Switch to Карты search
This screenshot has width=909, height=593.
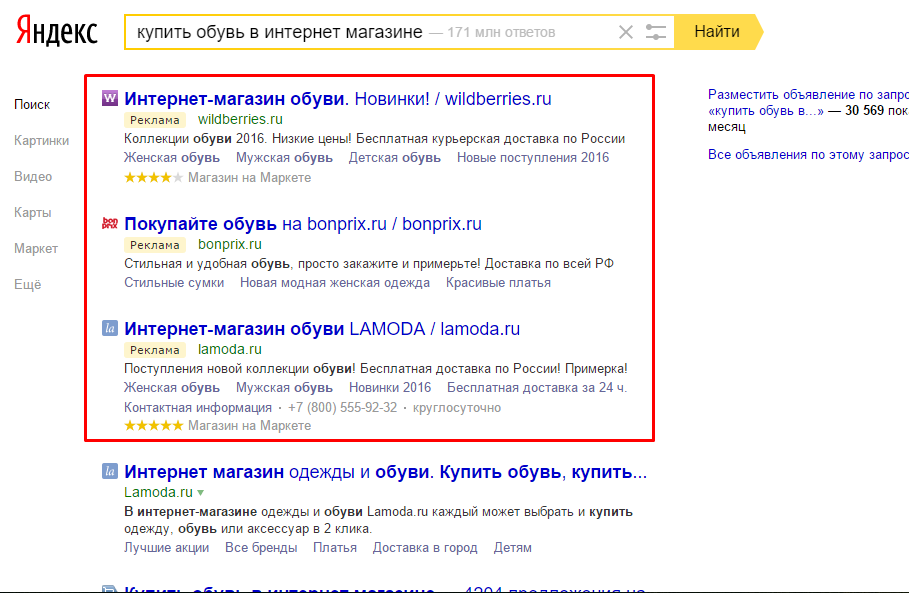click(x=32, y=213)
